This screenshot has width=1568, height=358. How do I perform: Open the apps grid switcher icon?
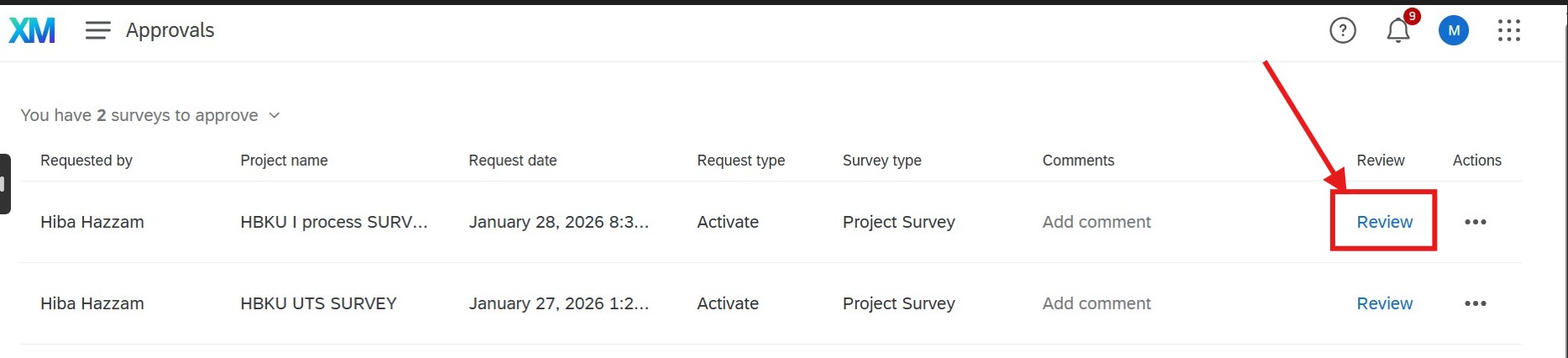click(x=1508, y=31)
